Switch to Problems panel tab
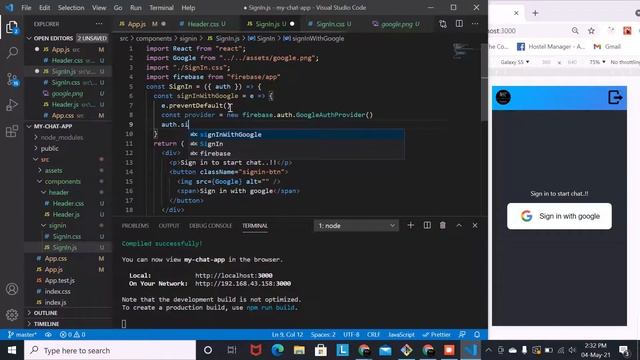Viewport: 640px width, 360px height. click(135, 226)
